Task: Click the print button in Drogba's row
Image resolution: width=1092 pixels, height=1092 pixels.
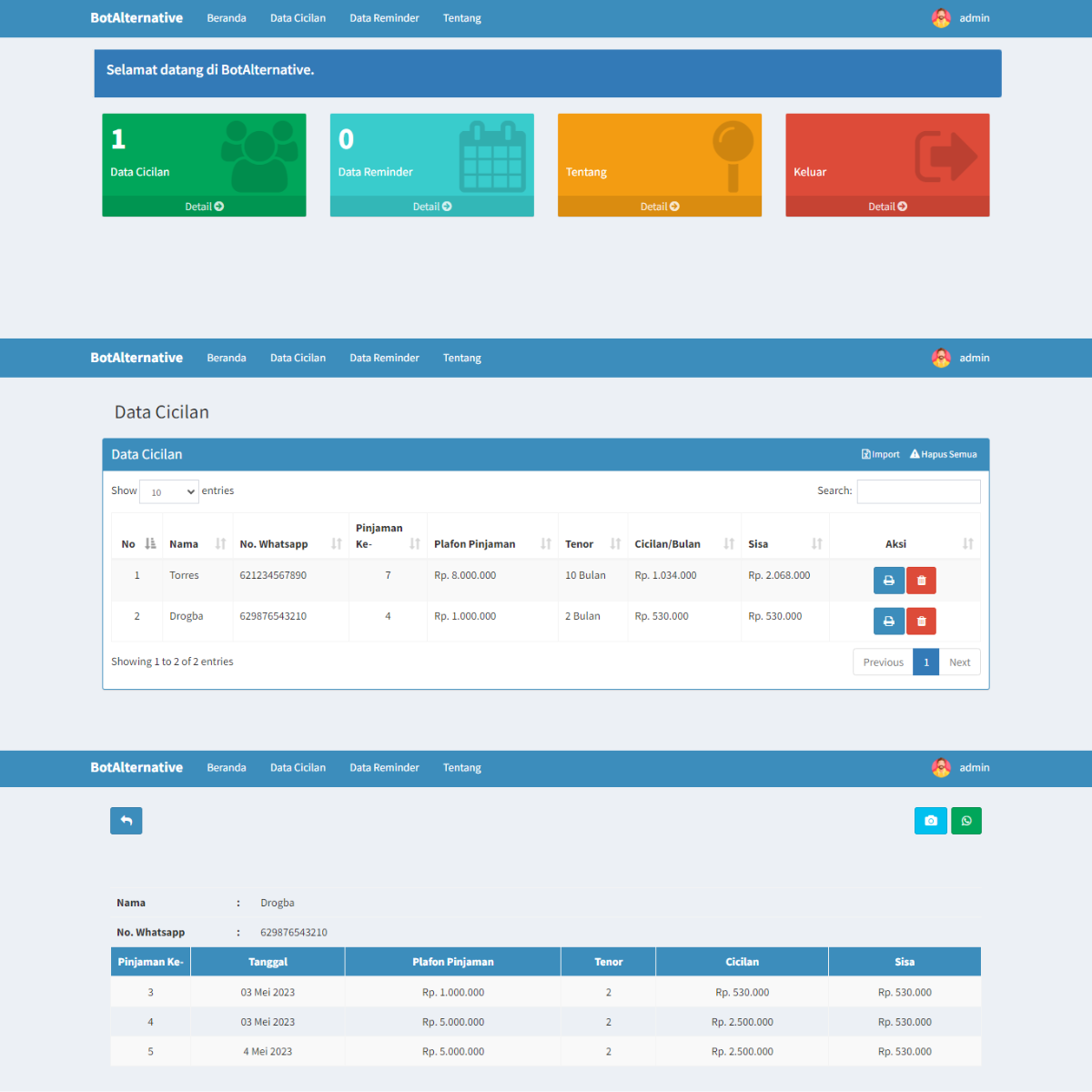Action: (889, 622)
